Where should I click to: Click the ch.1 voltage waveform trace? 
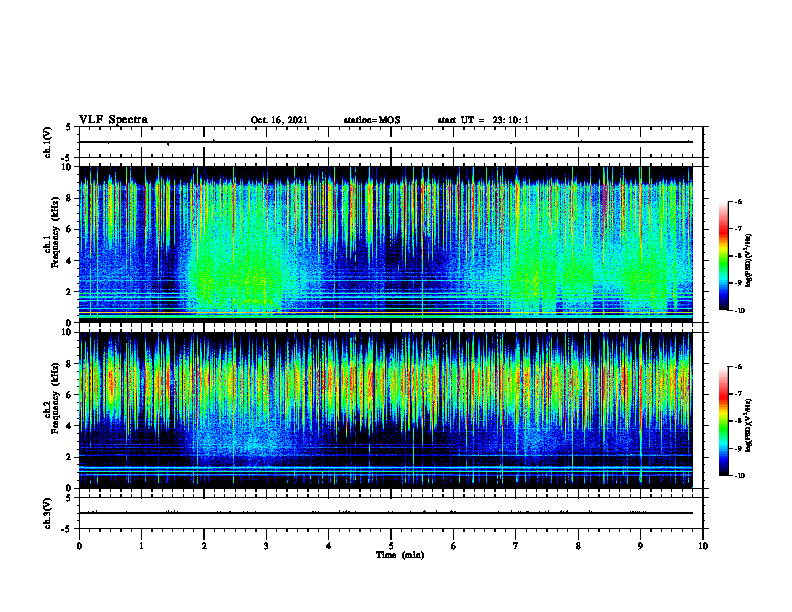(386, 142)
